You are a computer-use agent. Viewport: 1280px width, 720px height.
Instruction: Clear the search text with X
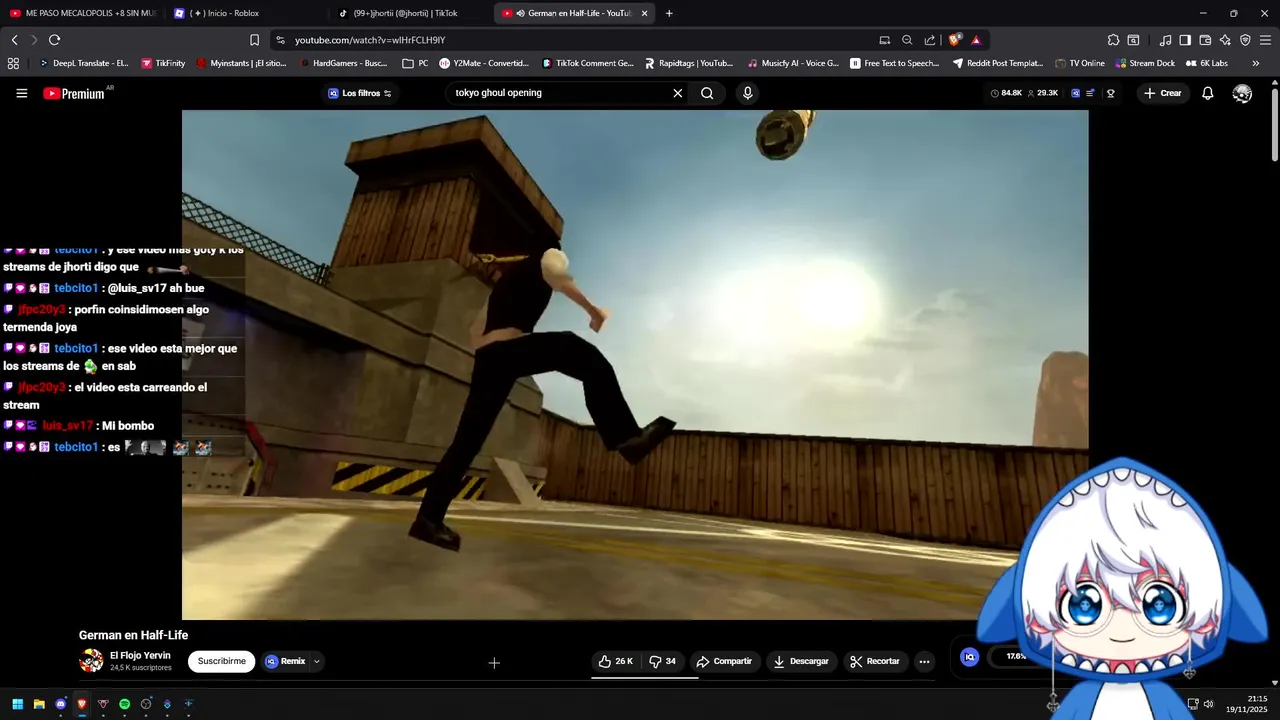[x=678, y=93]
